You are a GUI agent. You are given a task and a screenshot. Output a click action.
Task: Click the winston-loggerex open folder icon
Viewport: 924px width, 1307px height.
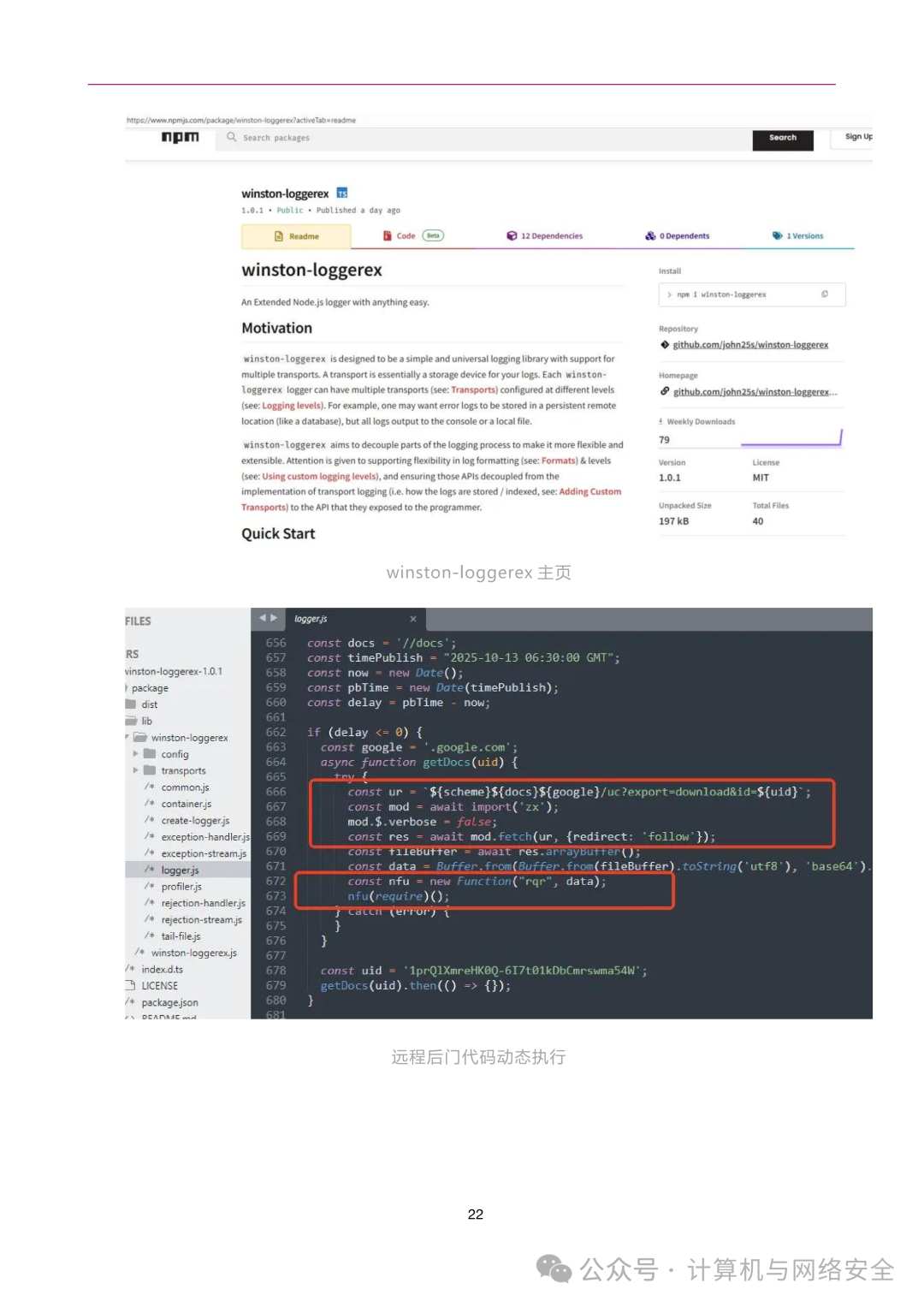140,737
